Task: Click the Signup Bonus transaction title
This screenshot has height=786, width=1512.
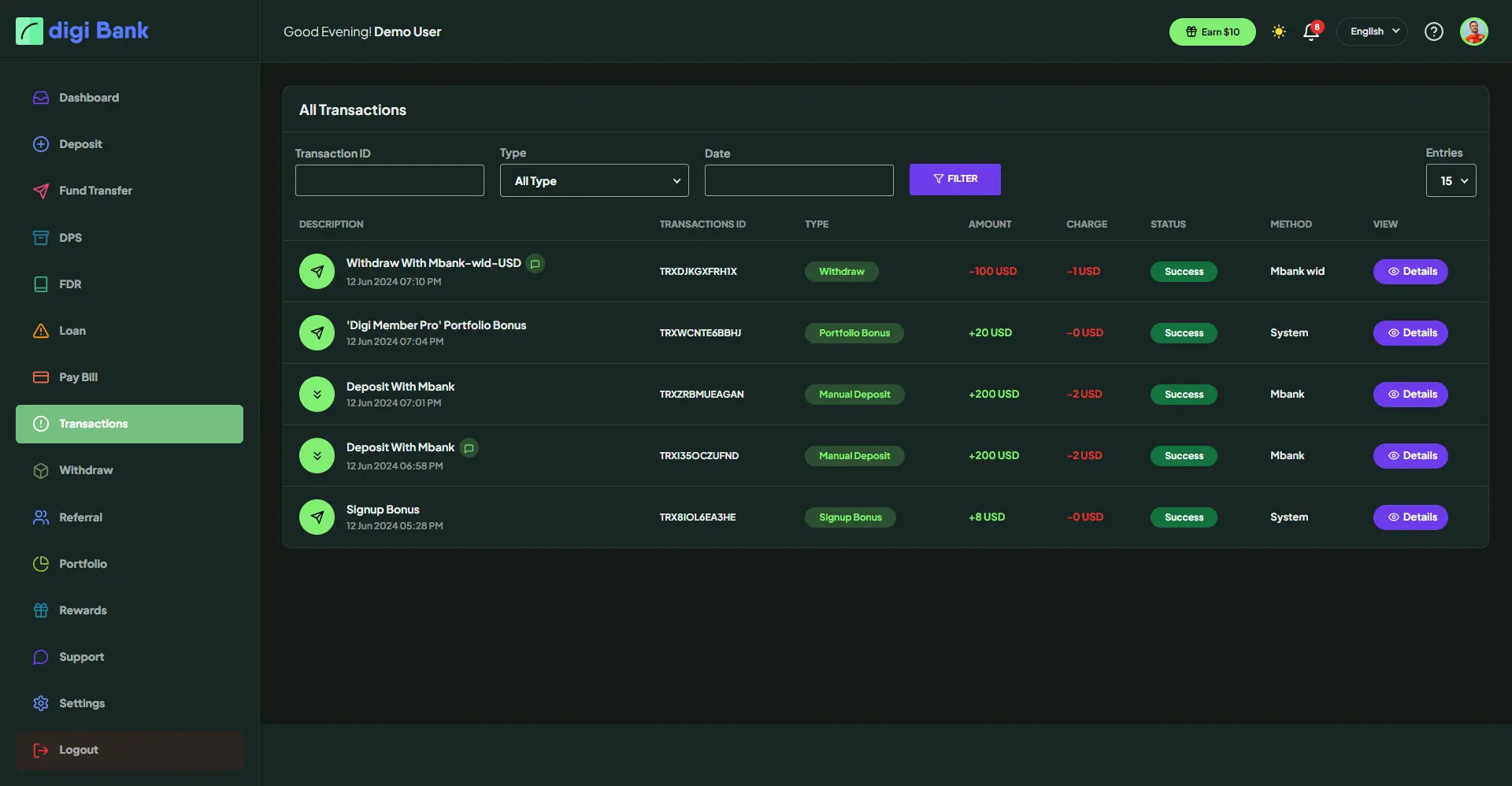Action: pyautogui.click(x=383, y=510)
